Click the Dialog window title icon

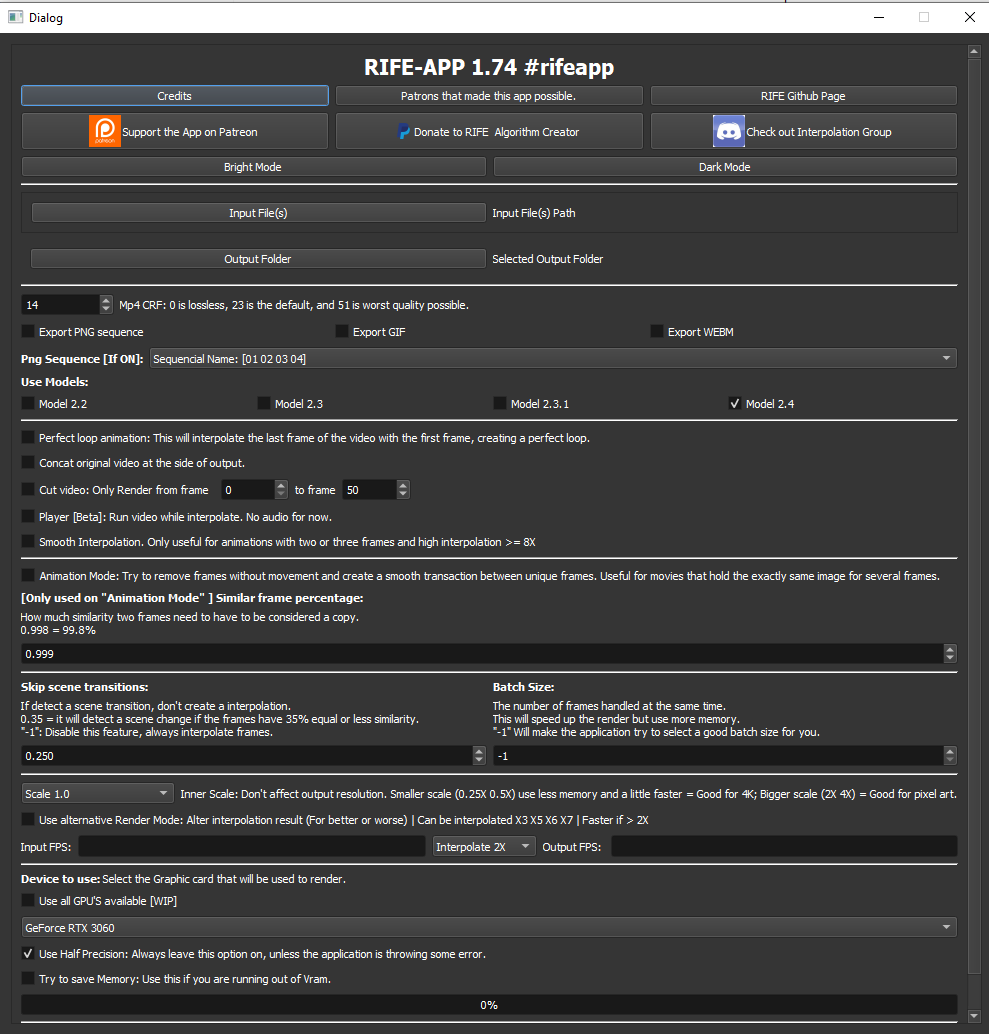(15, 17)
